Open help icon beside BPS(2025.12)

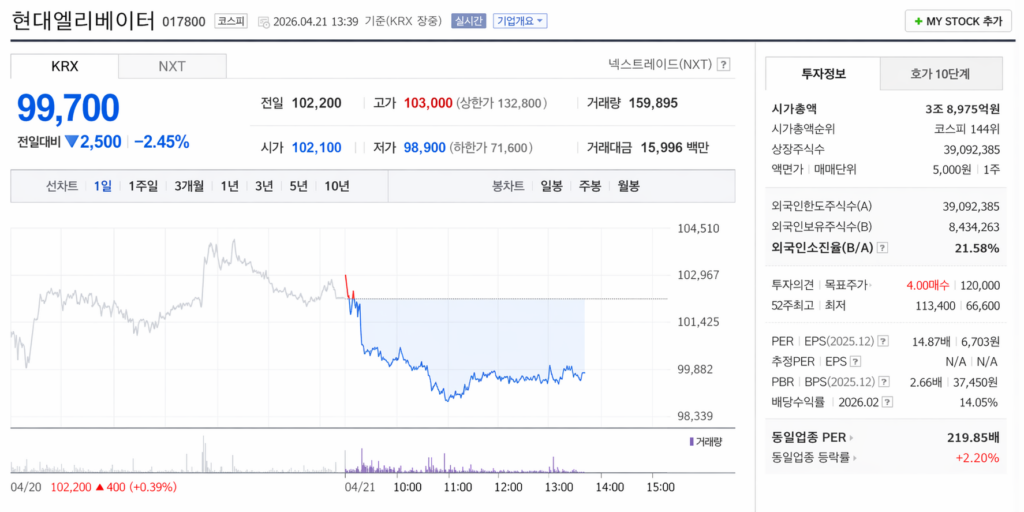point(883,382)
